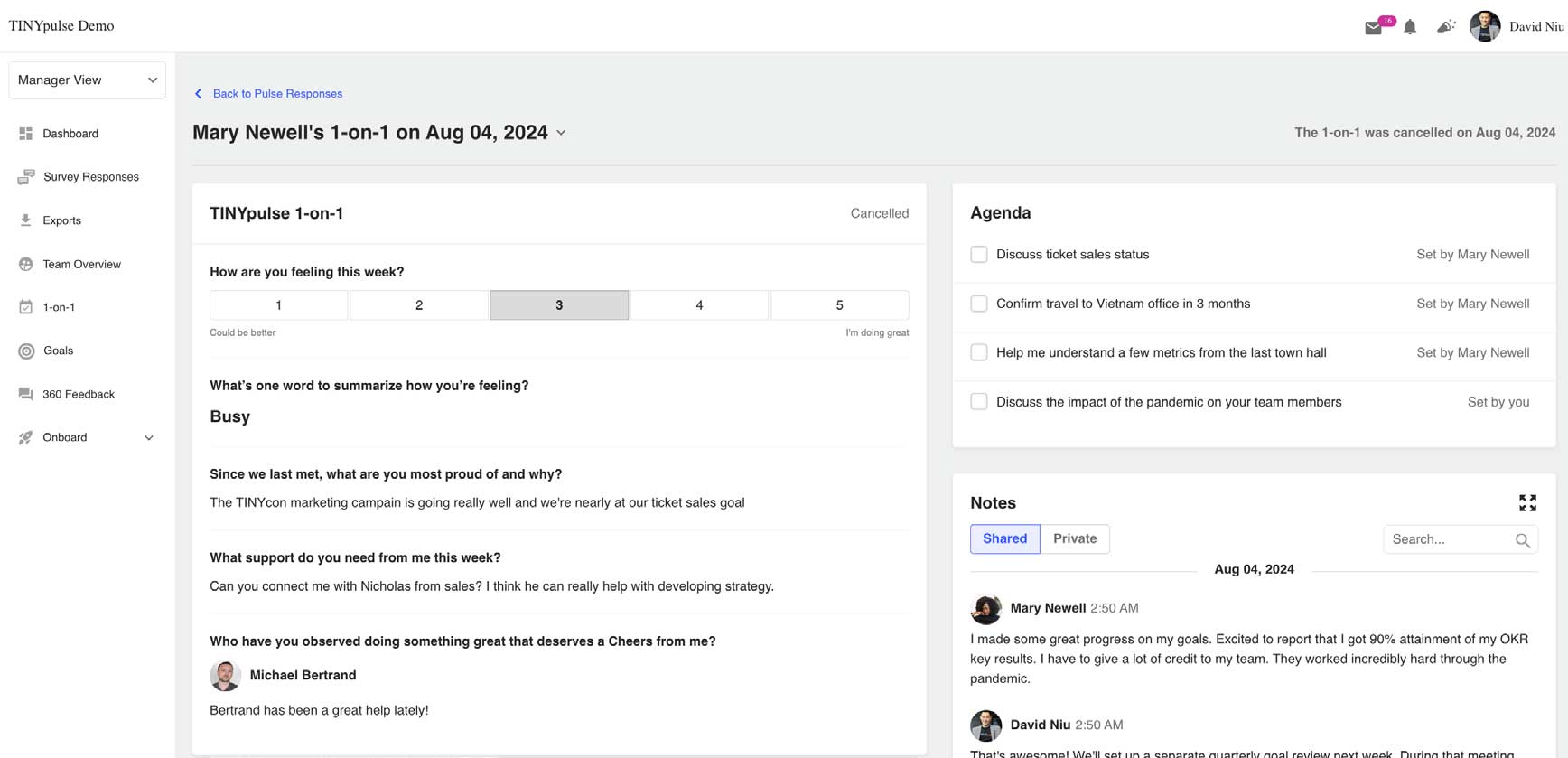Click the 360 Feedback chat icon
The width and height of the screenshot is (1568, 758).
pos(25,394)
